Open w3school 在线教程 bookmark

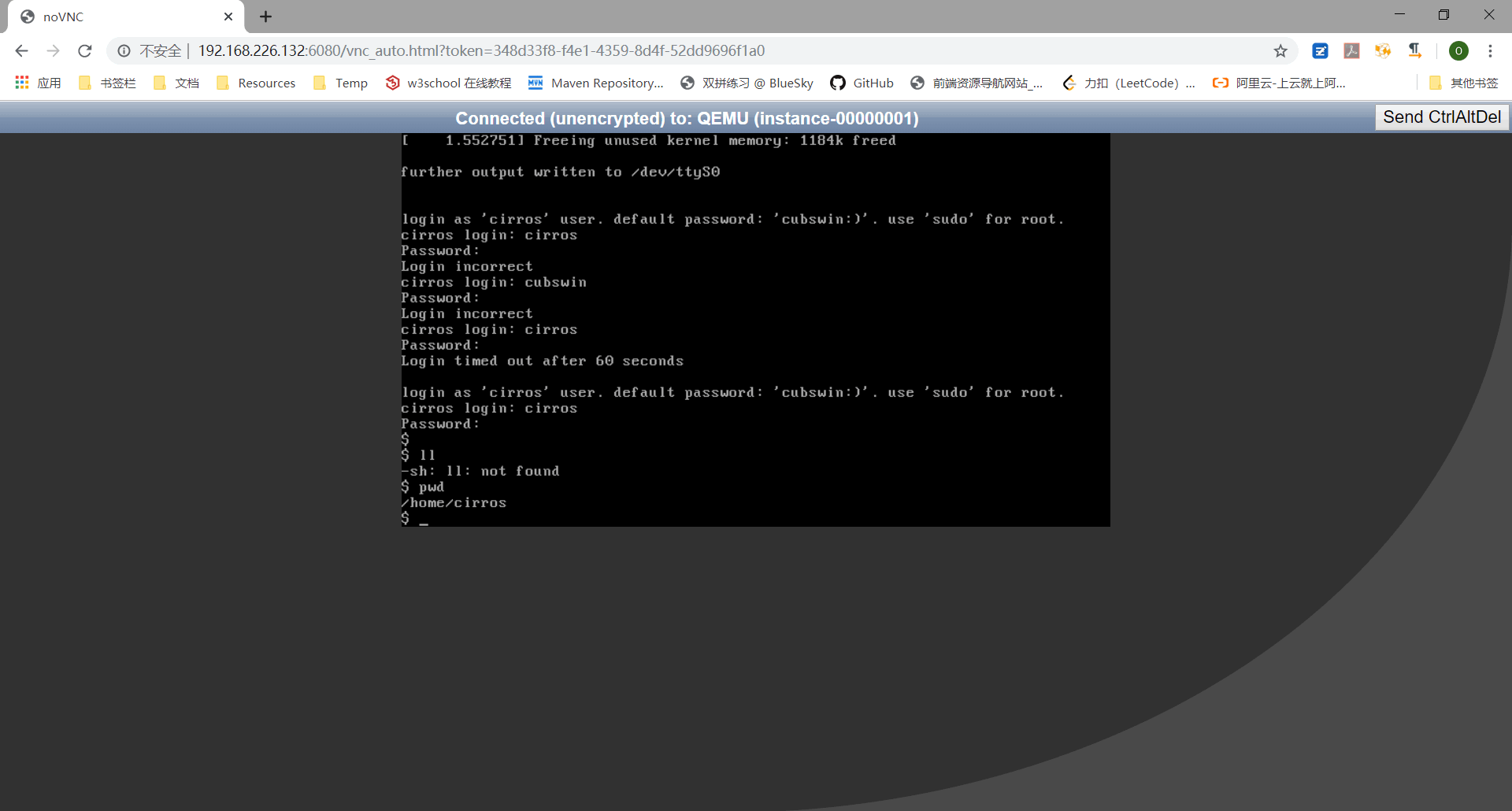tap(448, 83)
